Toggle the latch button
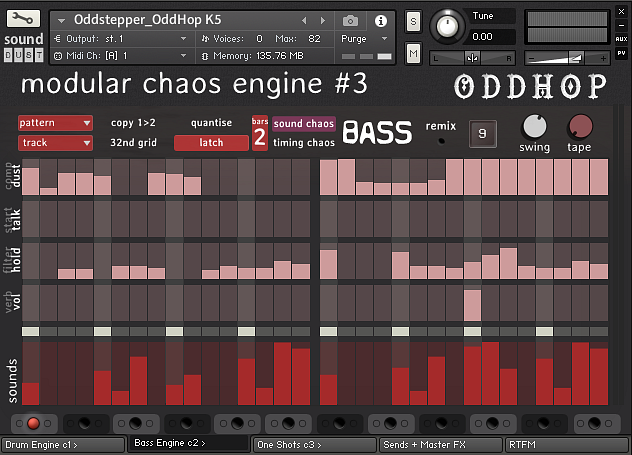 211,143
